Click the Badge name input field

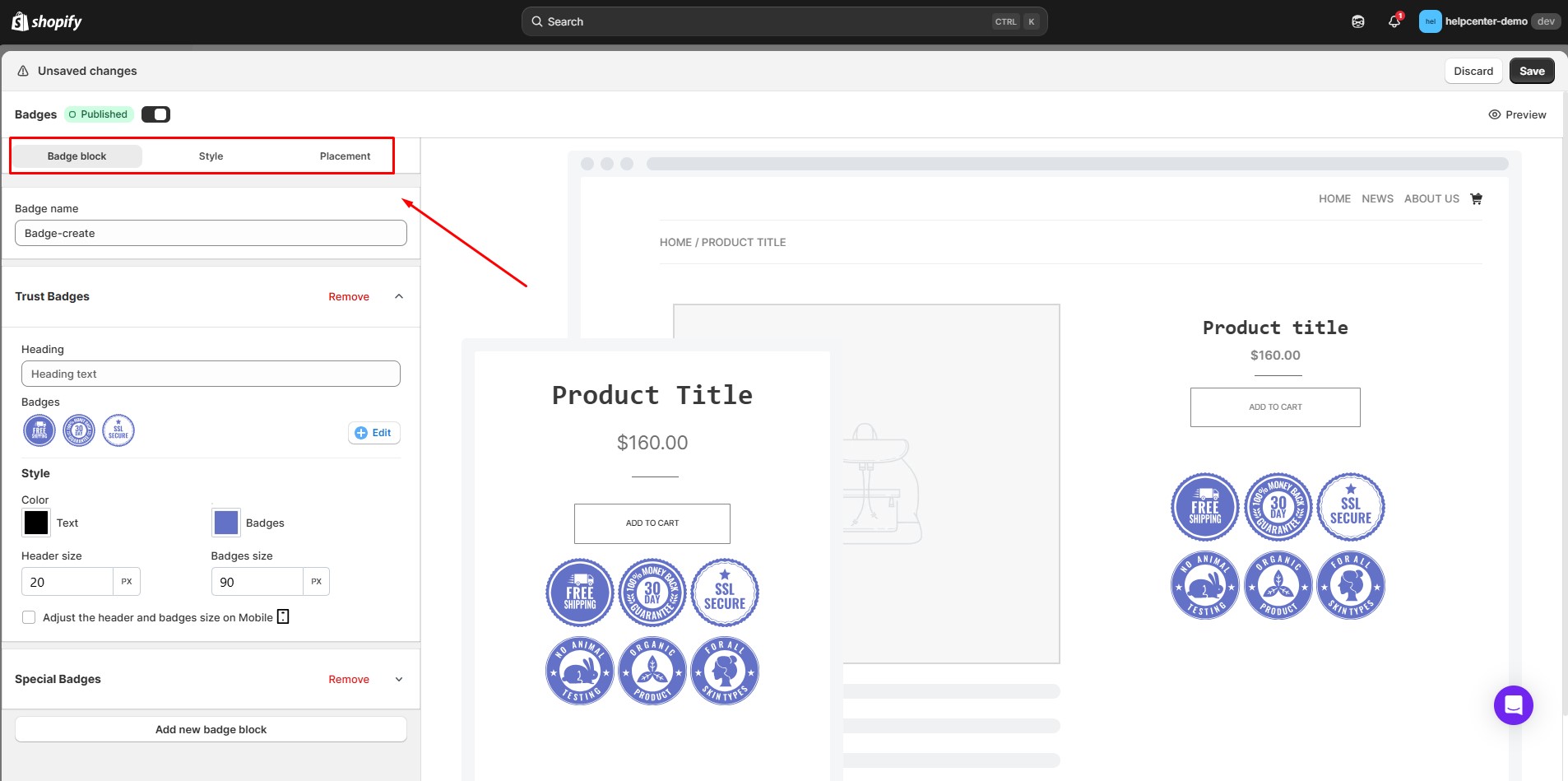coord(211,233)
